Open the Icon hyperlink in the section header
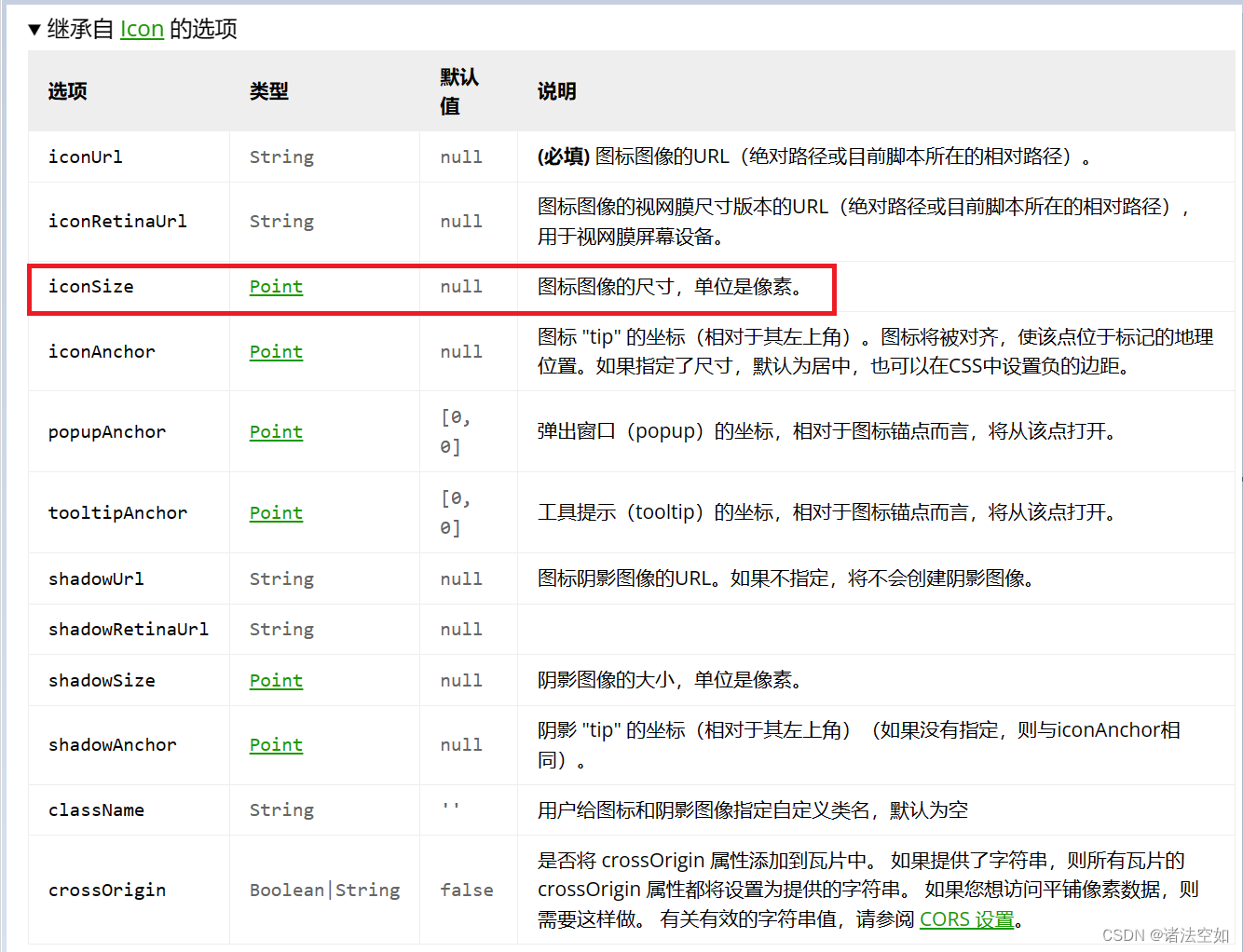 coord(142,29)
